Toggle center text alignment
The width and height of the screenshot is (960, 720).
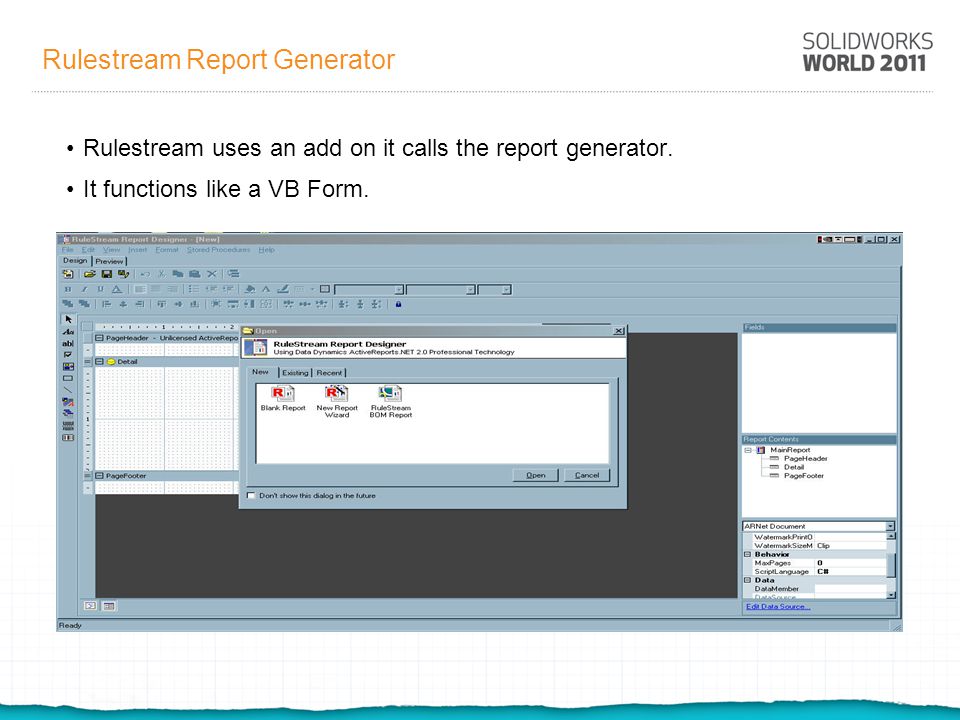(x=156, y=289)
